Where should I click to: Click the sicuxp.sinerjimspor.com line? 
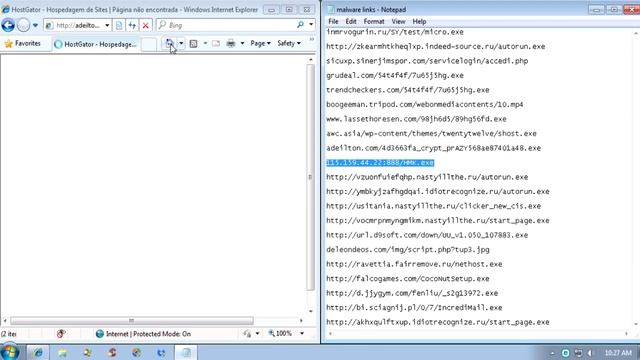[427, 61]
